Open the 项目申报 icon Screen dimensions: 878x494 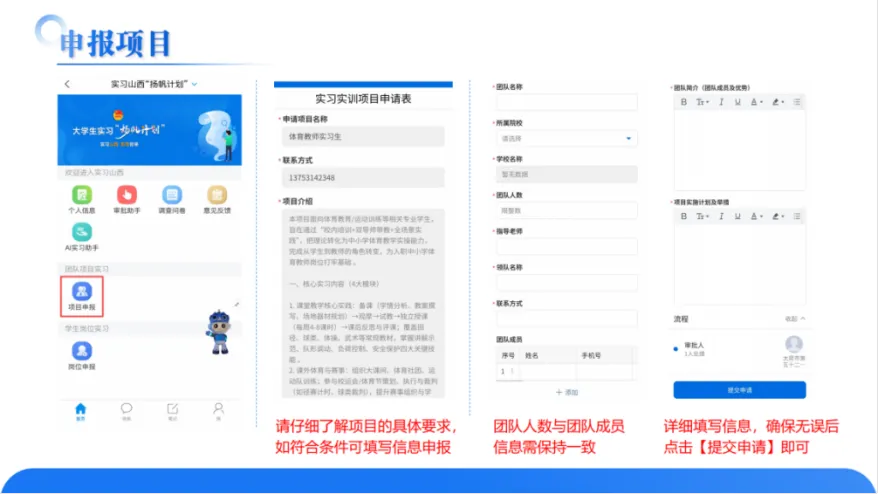click(82, 296)
